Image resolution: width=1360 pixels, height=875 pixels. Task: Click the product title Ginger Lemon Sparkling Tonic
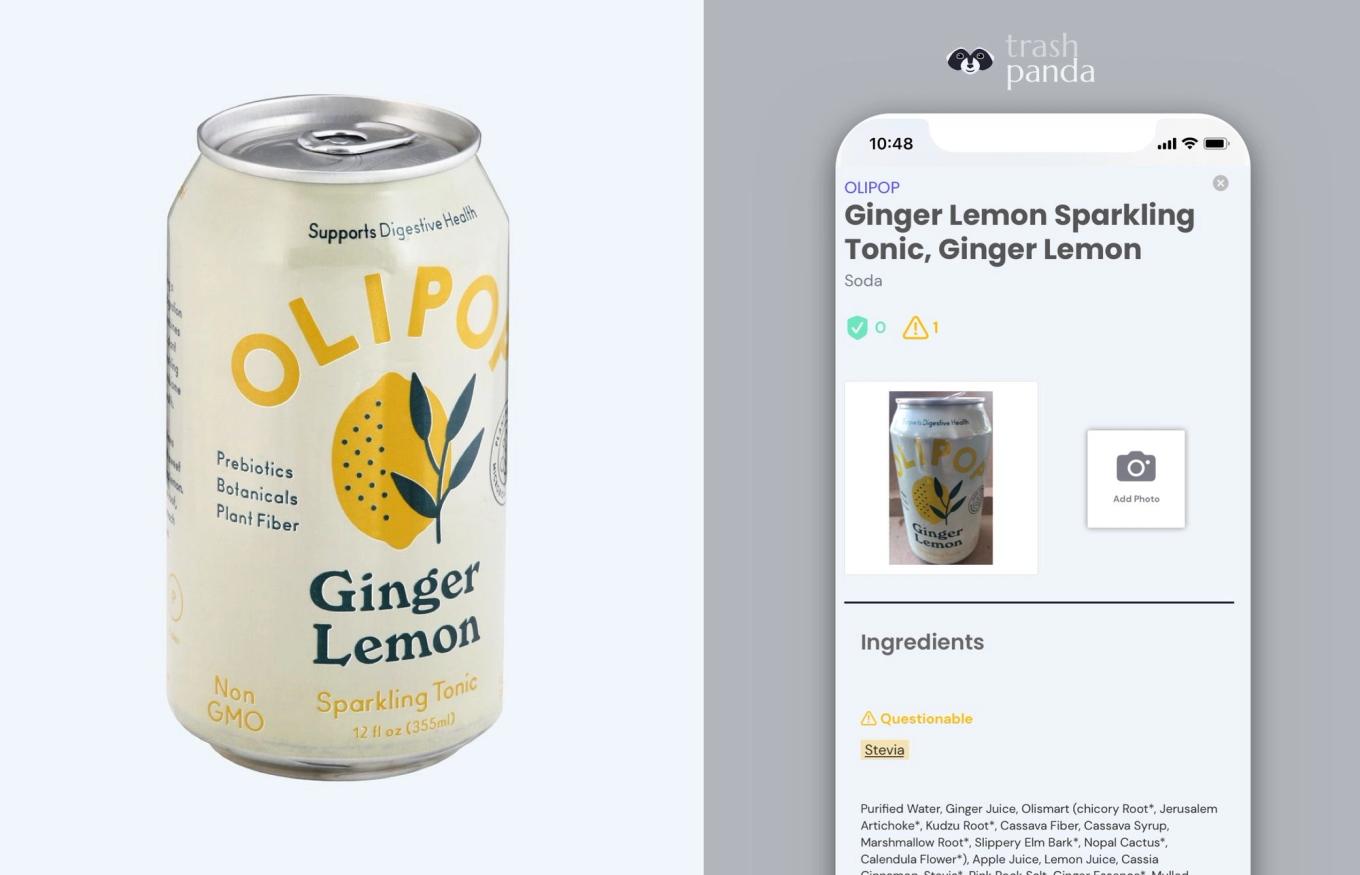coord(1019,232)
